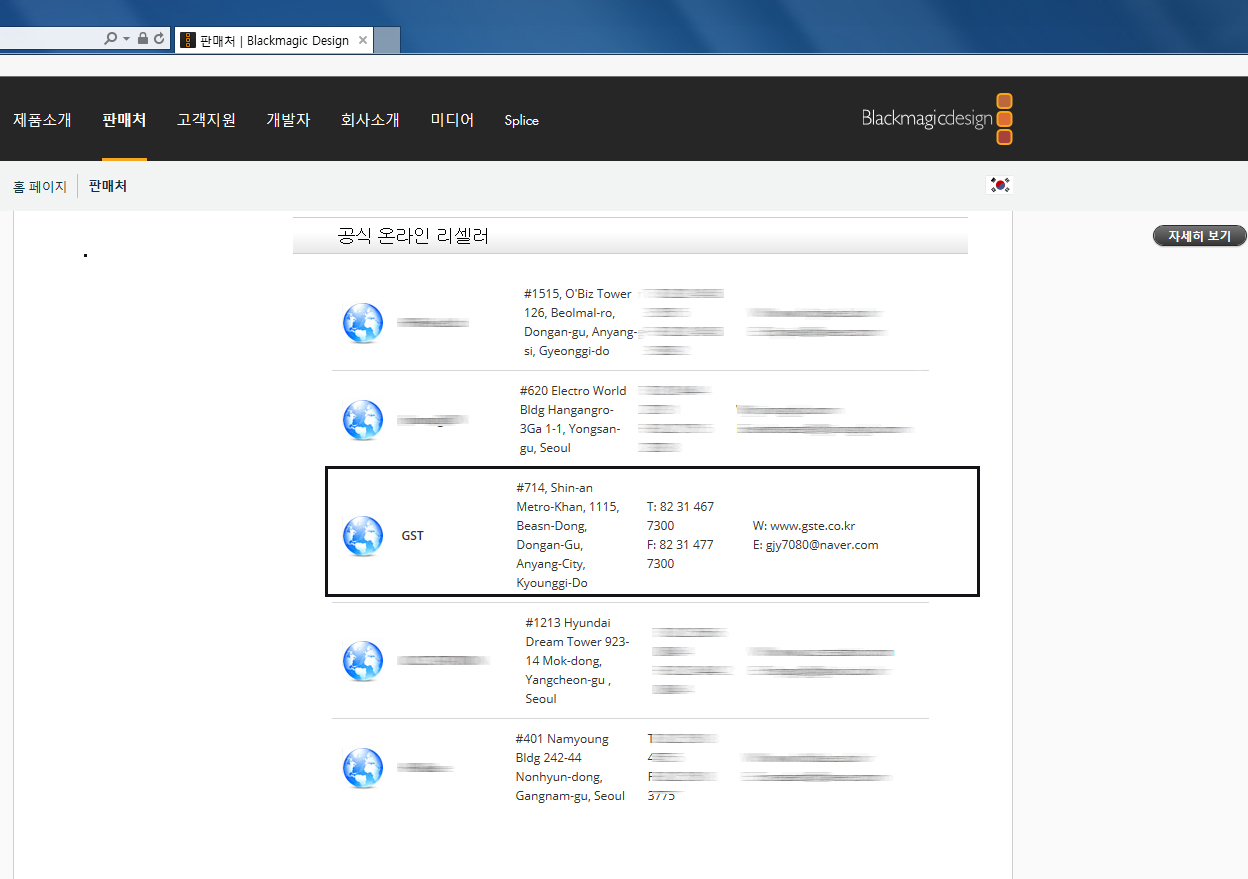Select 개발자 in the navigation bar
Image resolution: width=1248 pixels, height=879 pixels.
tap(288, 120)
